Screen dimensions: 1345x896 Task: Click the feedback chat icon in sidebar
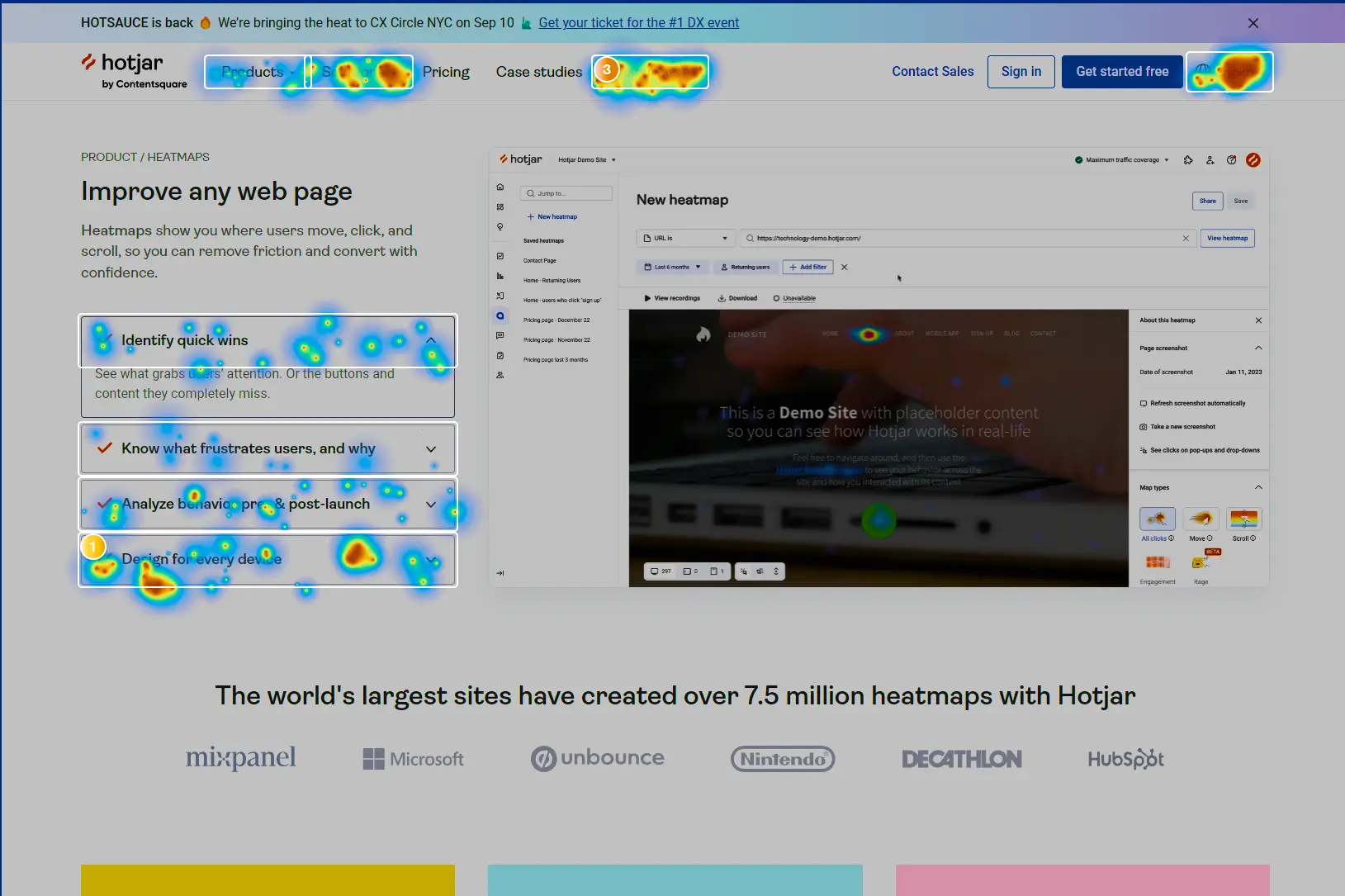click(x=500, y=335)
